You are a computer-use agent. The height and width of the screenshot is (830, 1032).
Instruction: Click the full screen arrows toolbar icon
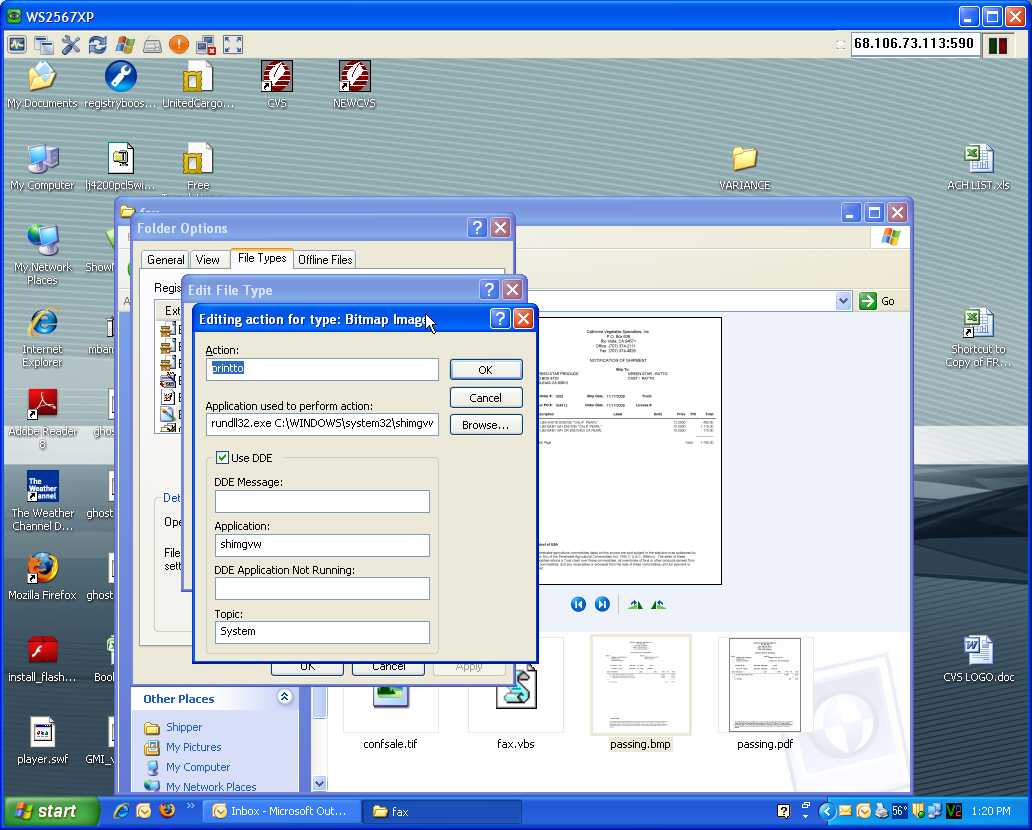(233, 45)
